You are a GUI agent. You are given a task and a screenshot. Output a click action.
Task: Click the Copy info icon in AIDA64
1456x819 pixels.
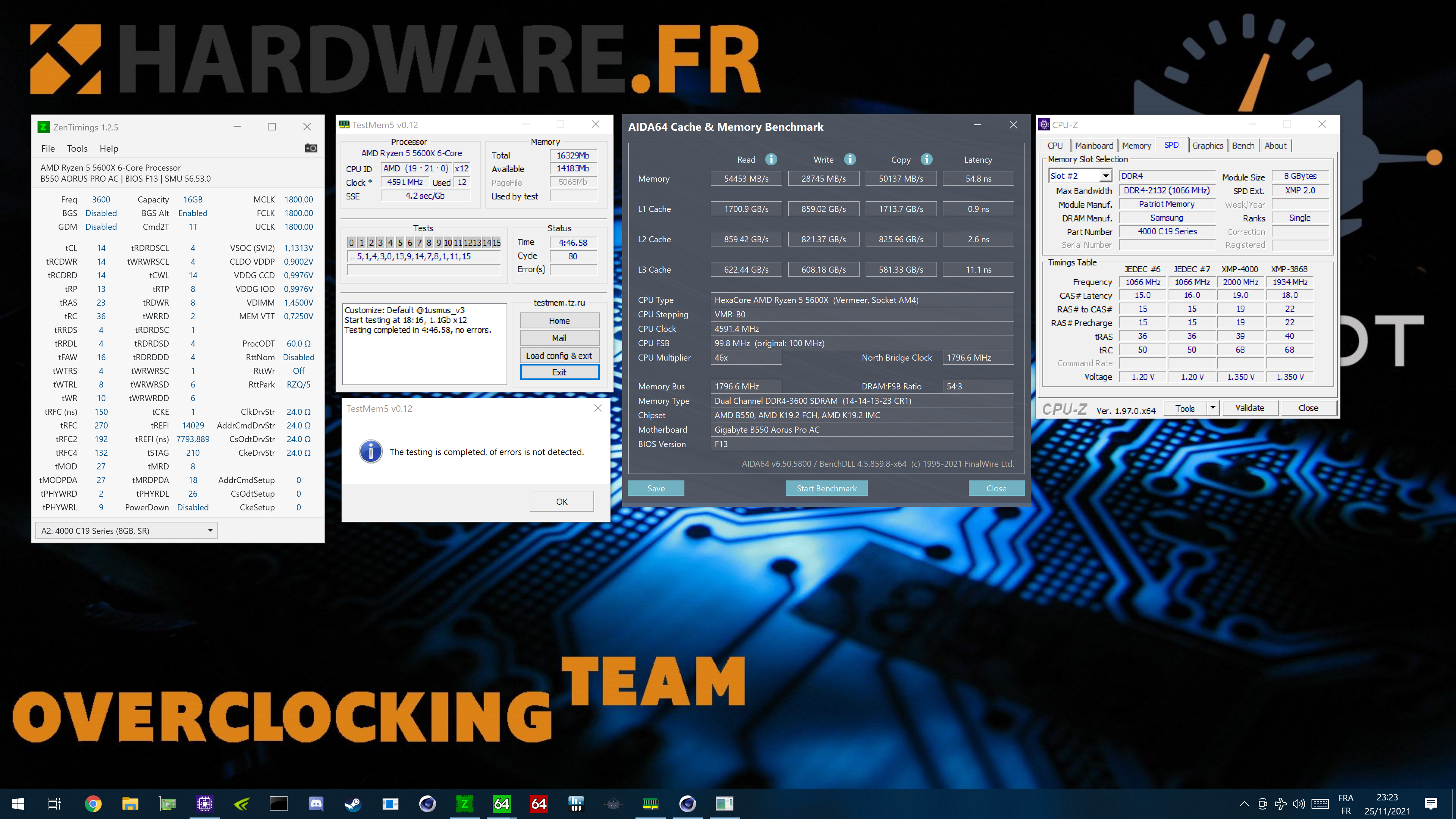coord(926,159)
